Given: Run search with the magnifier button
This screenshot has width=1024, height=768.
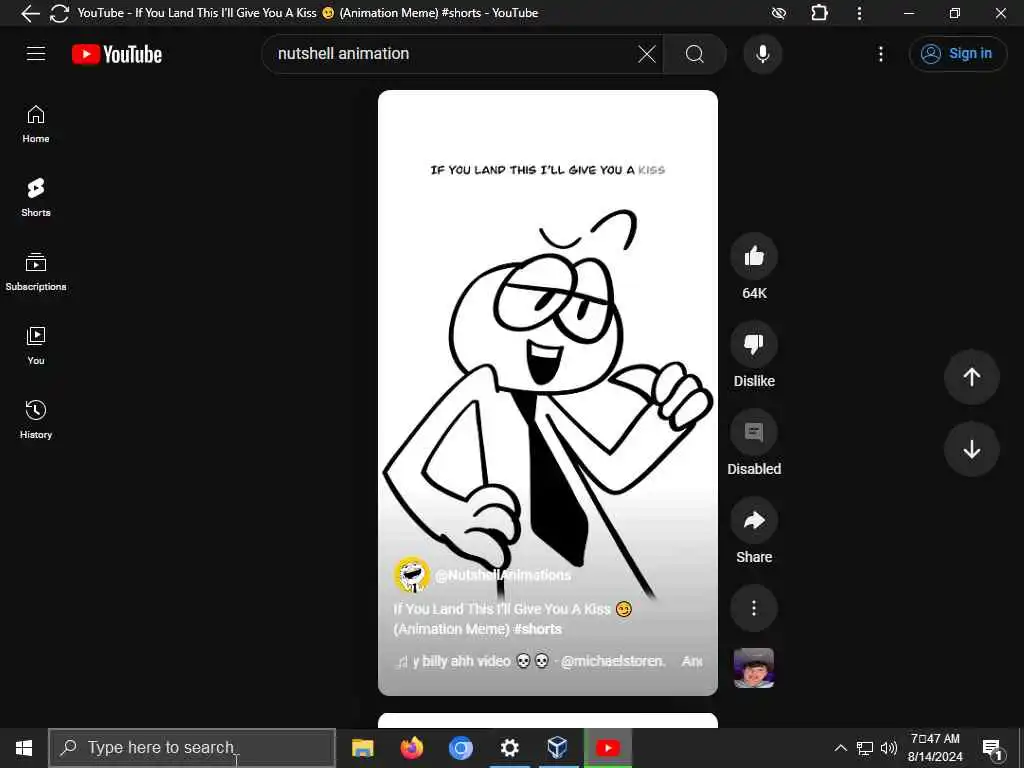Looking at the screenshot, I should pos(695,54).
